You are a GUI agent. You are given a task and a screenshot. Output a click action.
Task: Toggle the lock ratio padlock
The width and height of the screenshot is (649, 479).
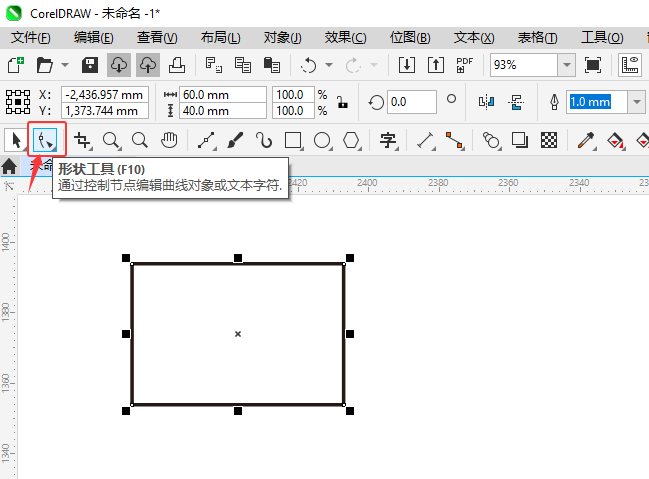(342, 102)
